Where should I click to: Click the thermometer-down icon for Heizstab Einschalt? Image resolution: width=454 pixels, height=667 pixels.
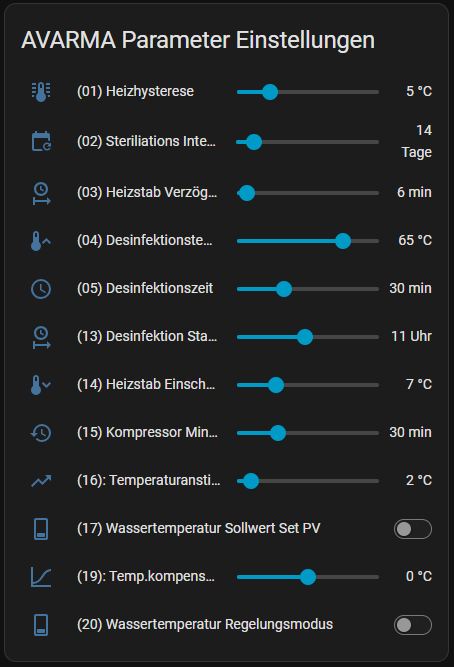click(41, 385)
